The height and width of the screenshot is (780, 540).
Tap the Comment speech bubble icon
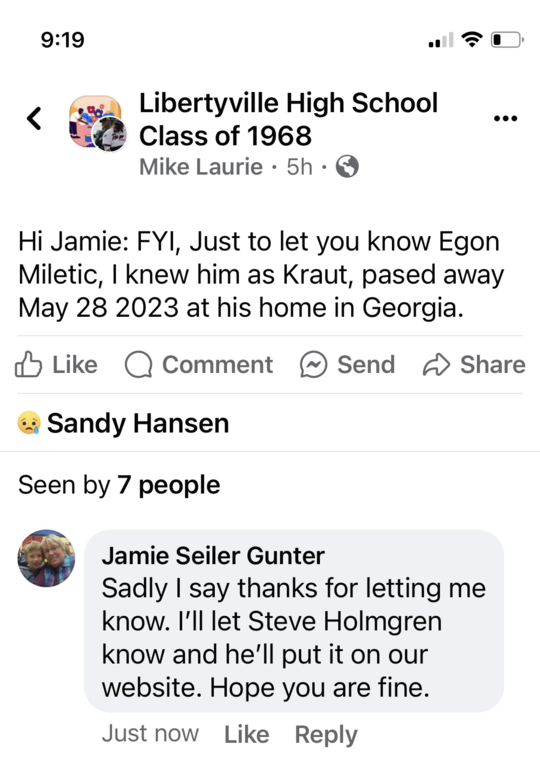(138, 365)
